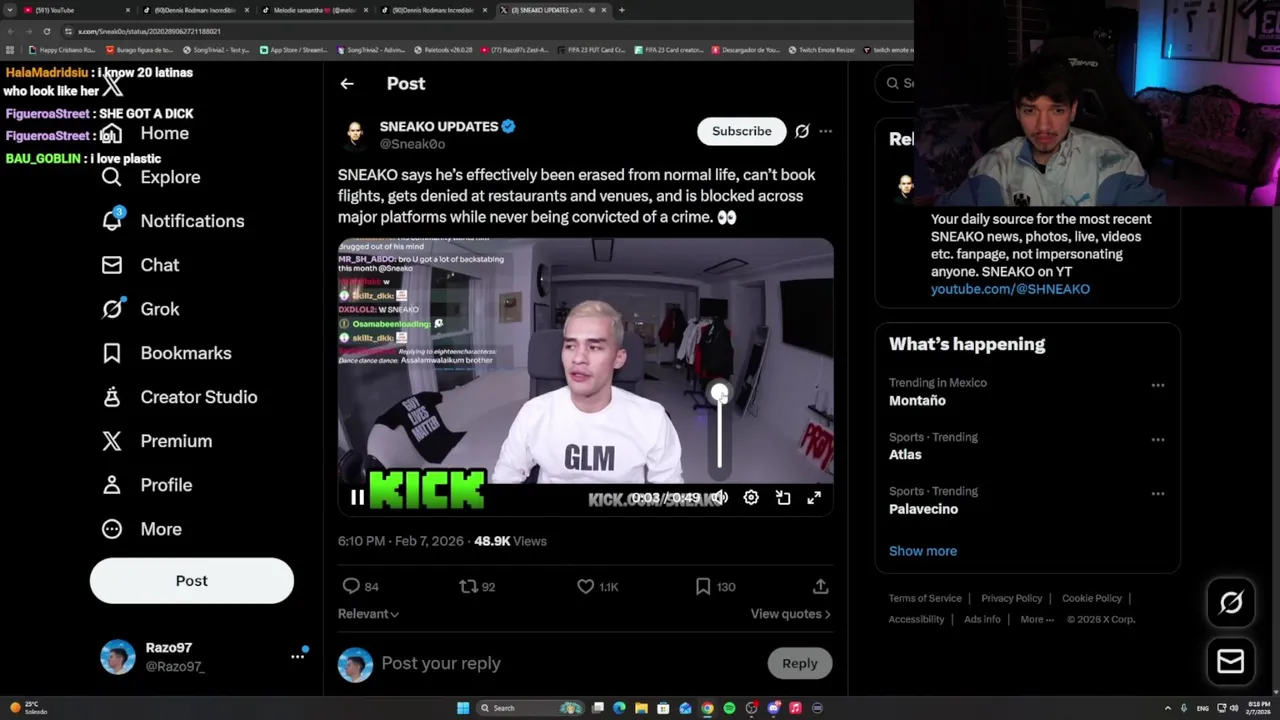
Task: Click the share post icon
Action: (x=820, y=587)
